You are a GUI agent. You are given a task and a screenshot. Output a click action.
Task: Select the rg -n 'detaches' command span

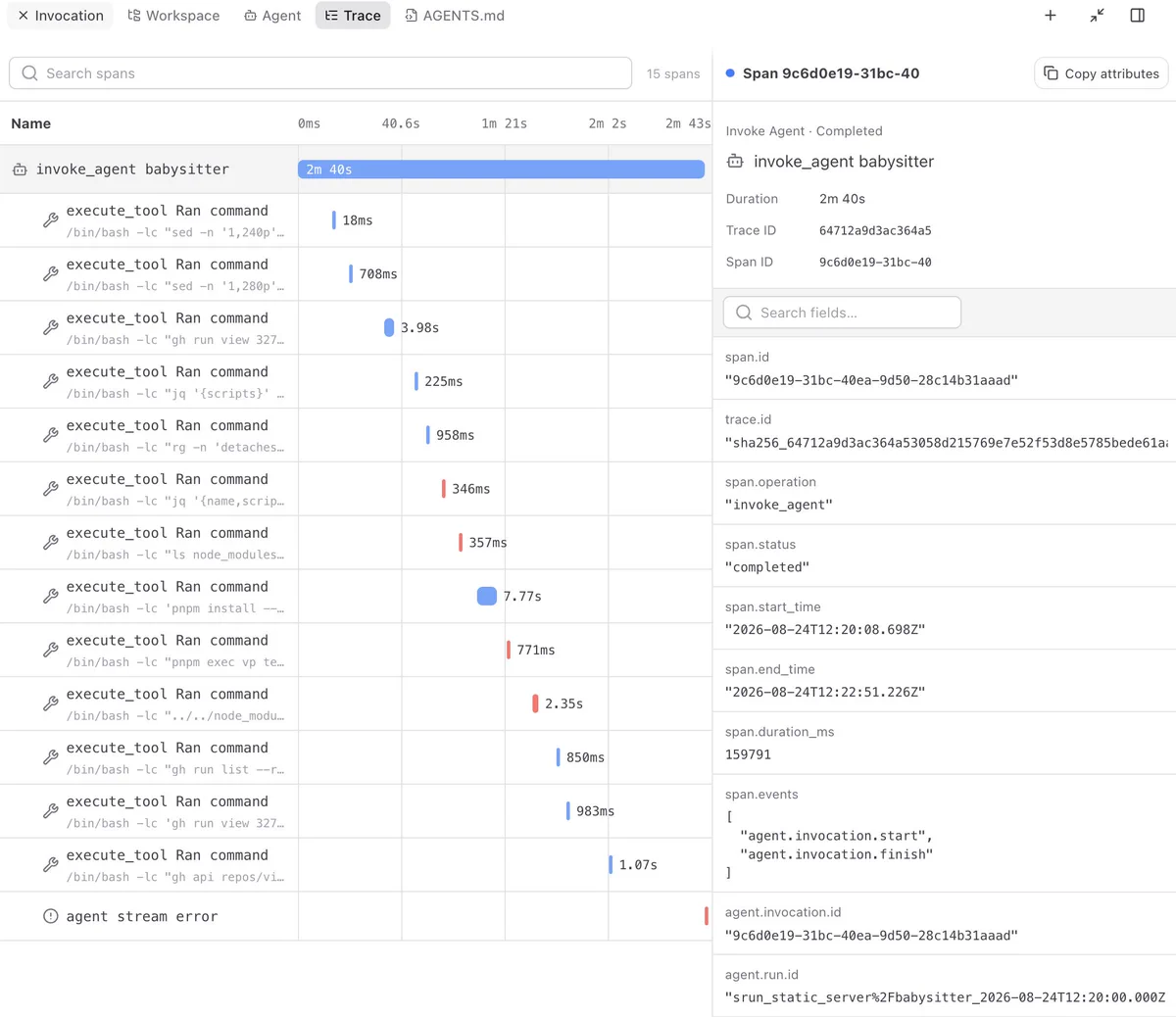pyautogui.click(x=356, y=436)
